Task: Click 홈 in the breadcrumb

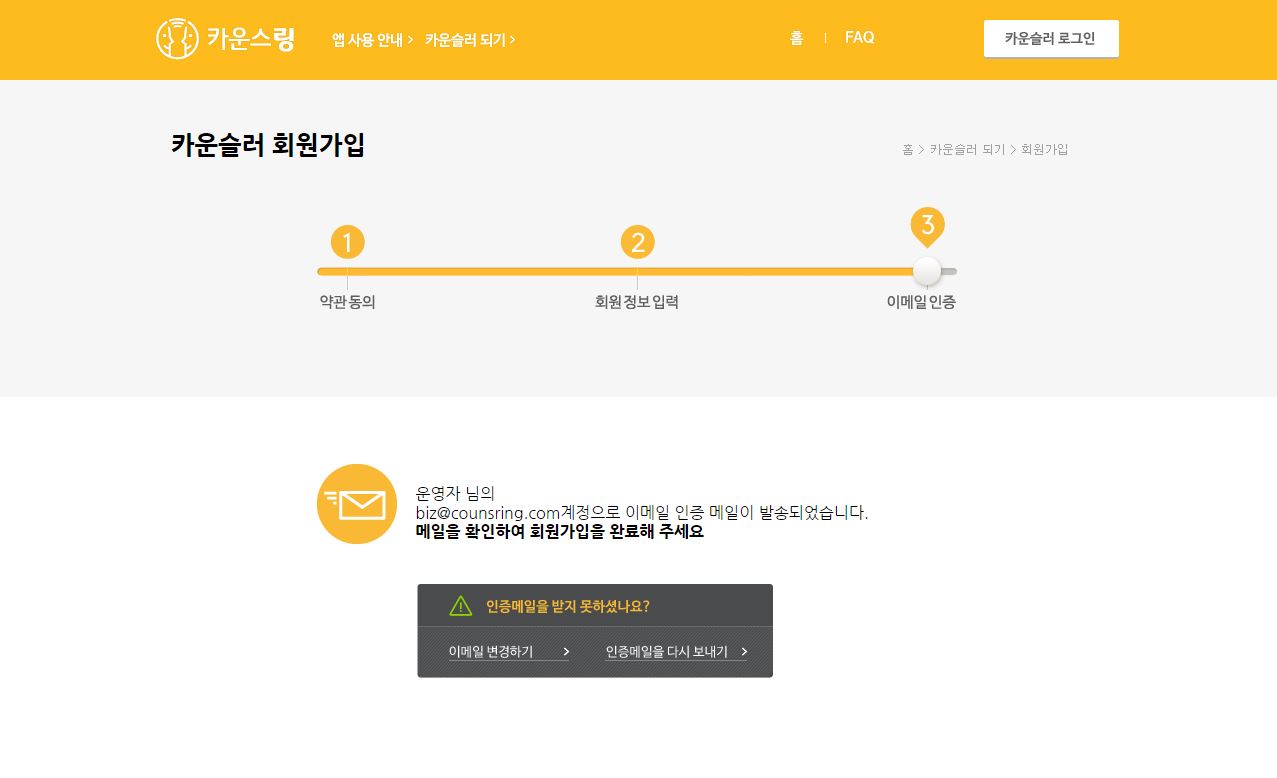Action: (x=908, y=149)
